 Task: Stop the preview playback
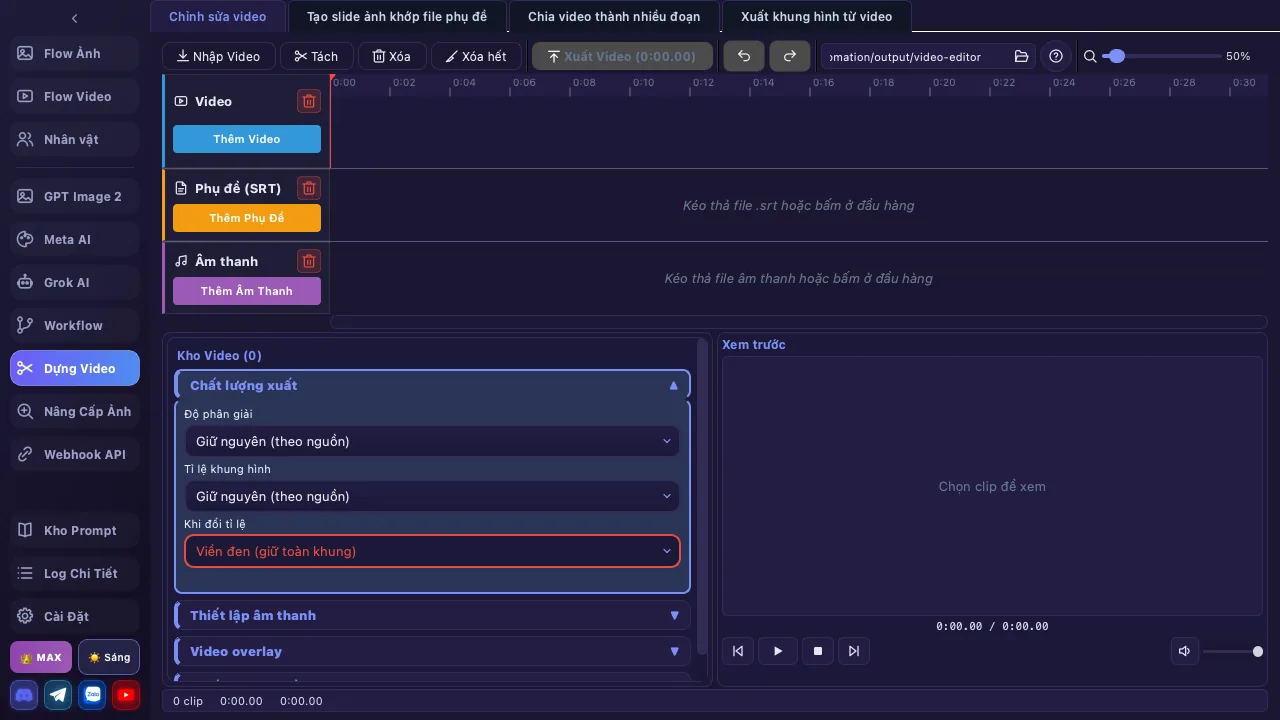click(818, 651)
